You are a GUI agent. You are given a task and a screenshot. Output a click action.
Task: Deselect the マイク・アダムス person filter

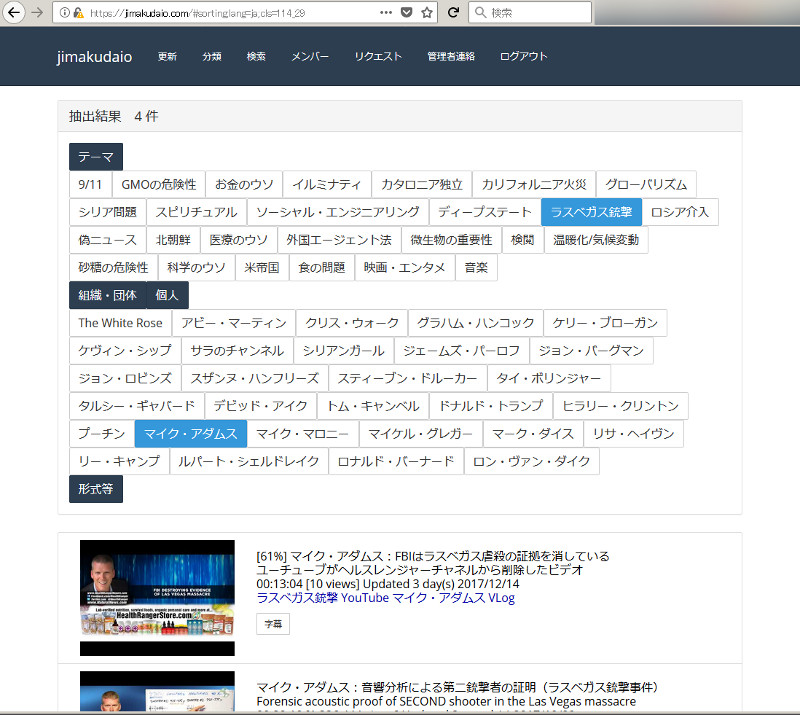(x=190, y=434)
